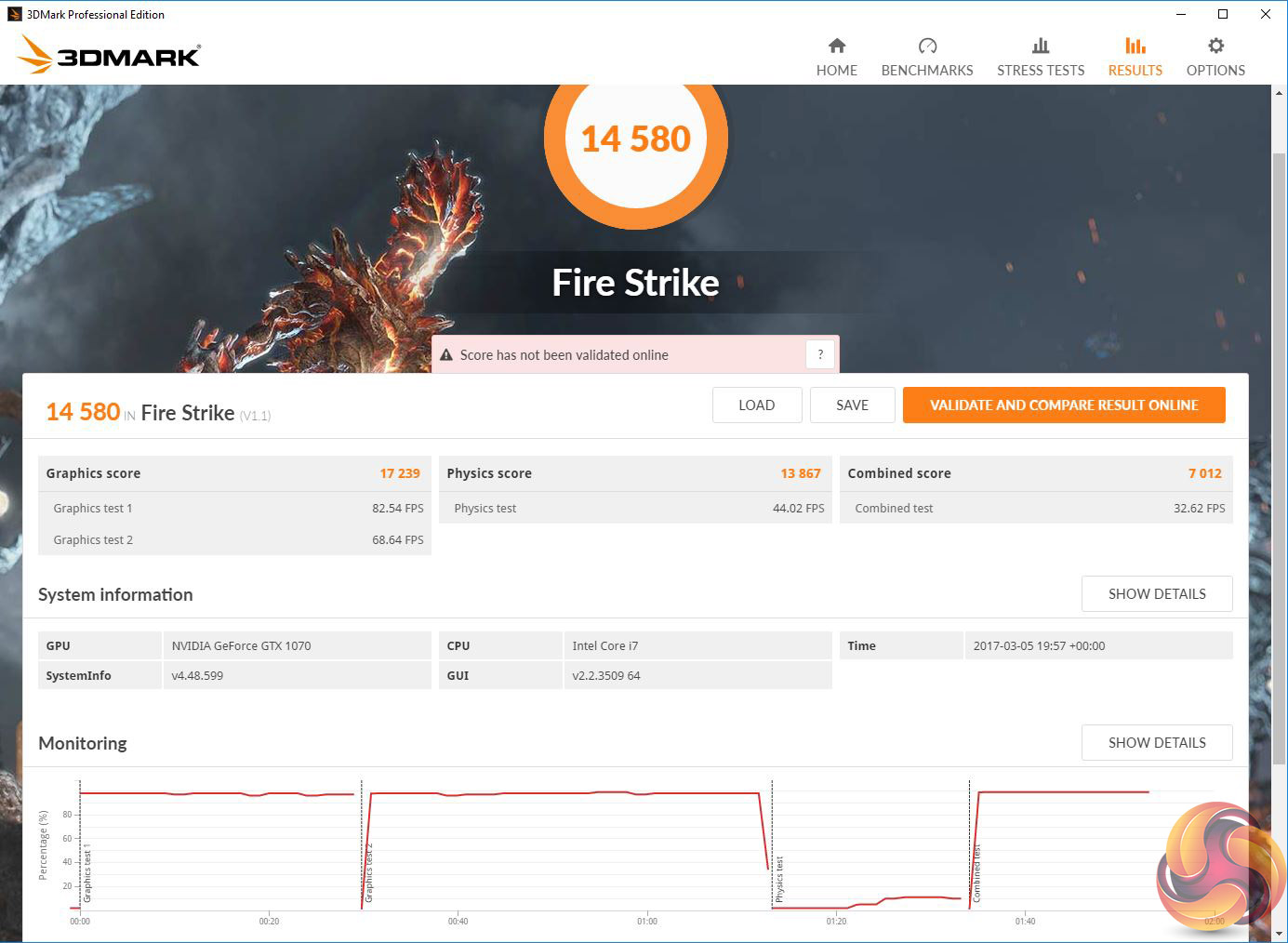1288x943 pixels.
Task: Click the Fire Strike heading on banner
Action: point(636,283)
